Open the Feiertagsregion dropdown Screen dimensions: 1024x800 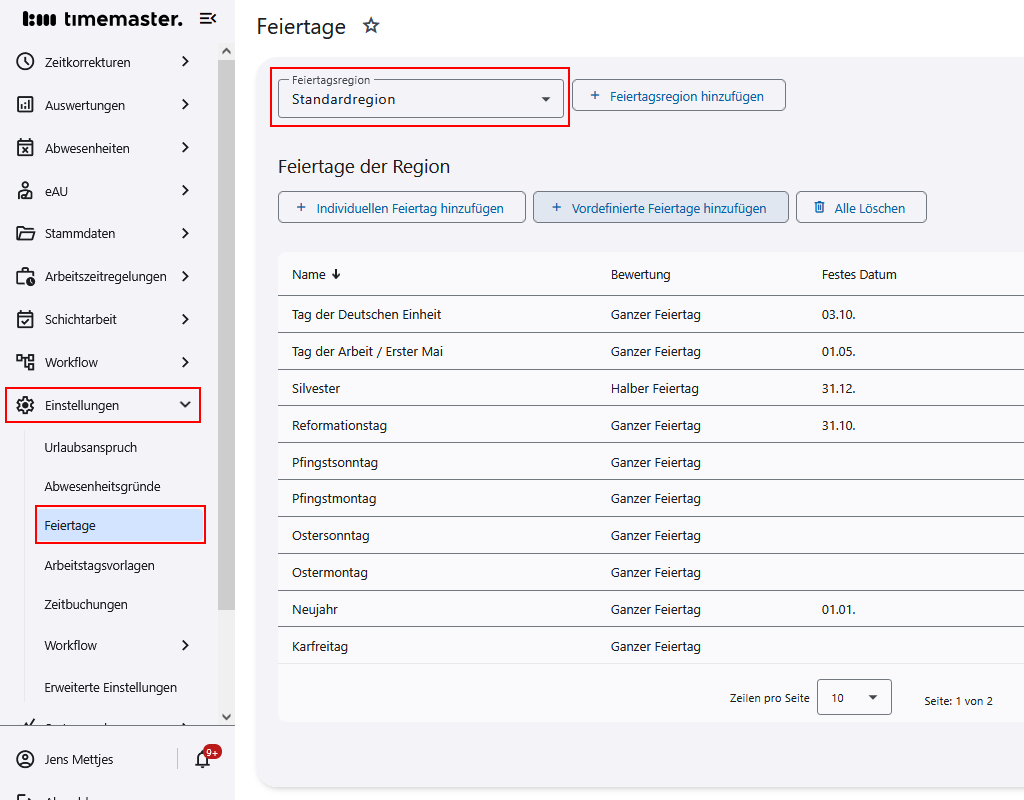[420, 99]
